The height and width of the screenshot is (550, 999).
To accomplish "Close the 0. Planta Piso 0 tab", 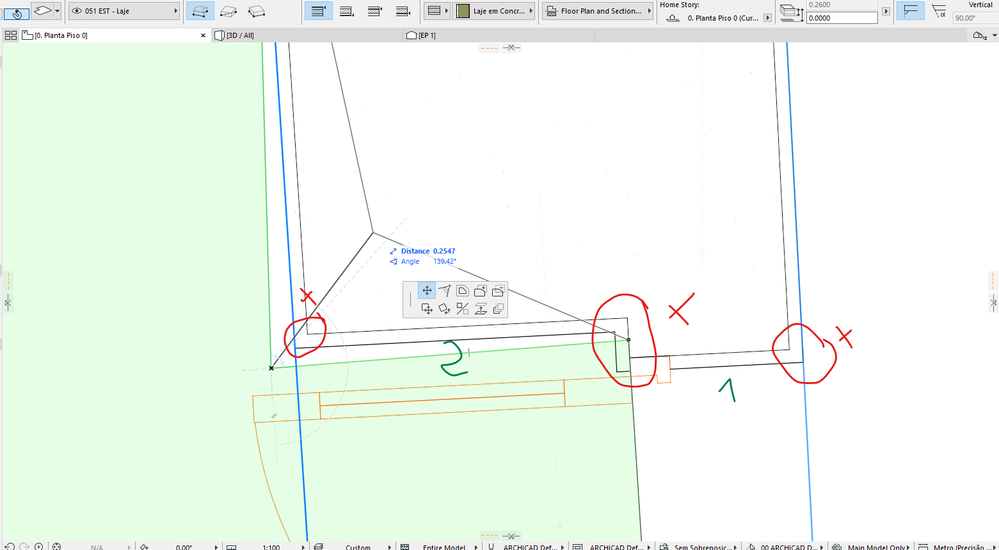I will [x=203, y=36].
